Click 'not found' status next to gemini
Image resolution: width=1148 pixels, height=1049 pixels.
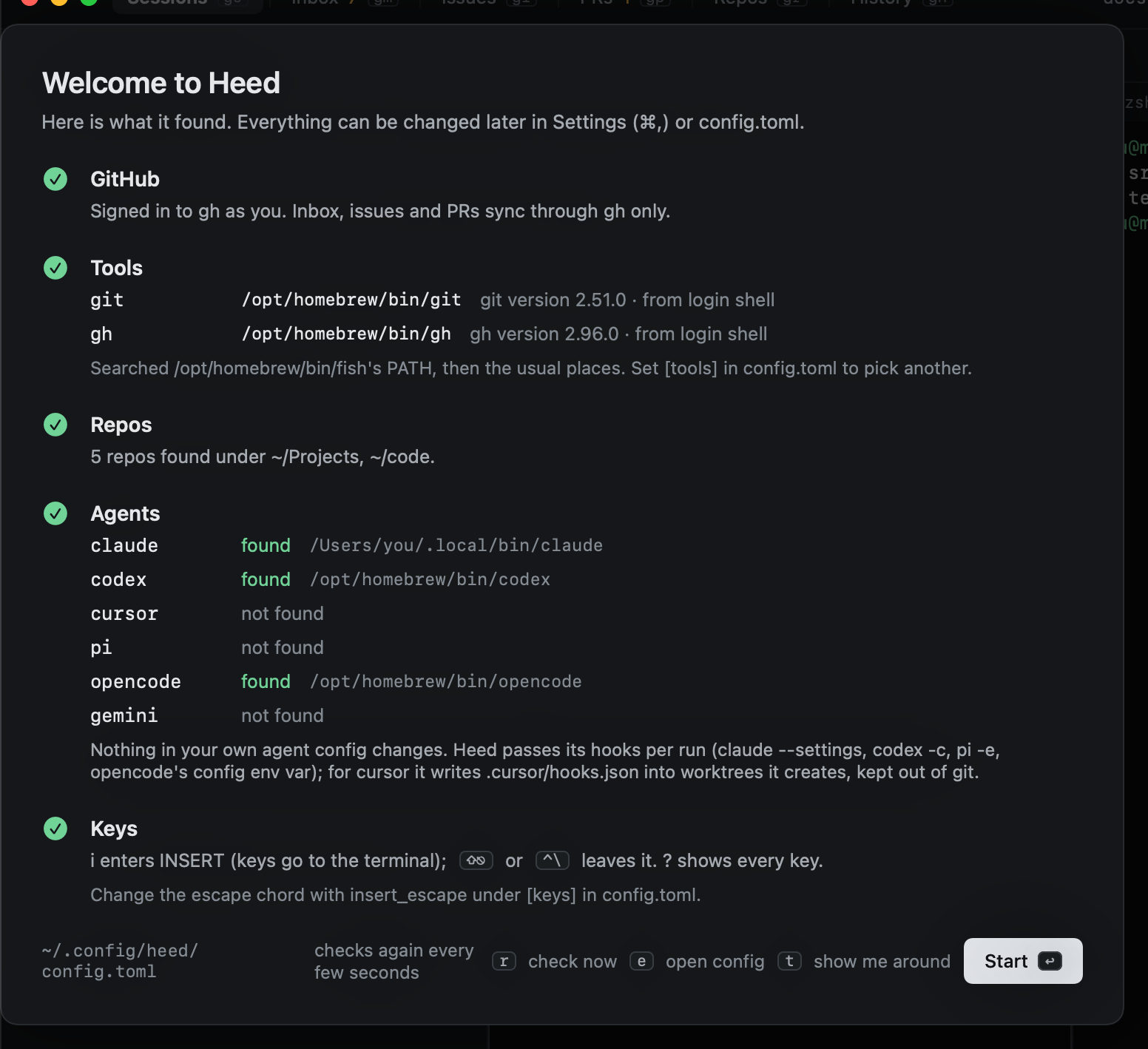283,715
